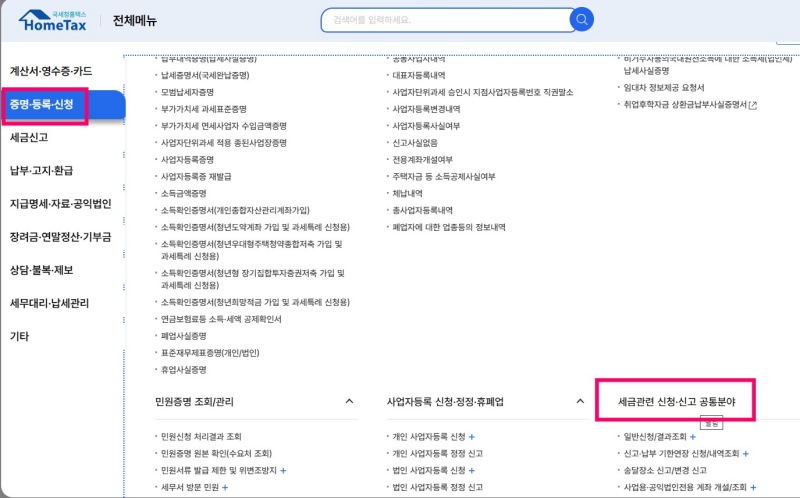The image size is (800, 498).
Task: Expand plus next to 개인 사업자등록 신청
Action: point(472,437)
